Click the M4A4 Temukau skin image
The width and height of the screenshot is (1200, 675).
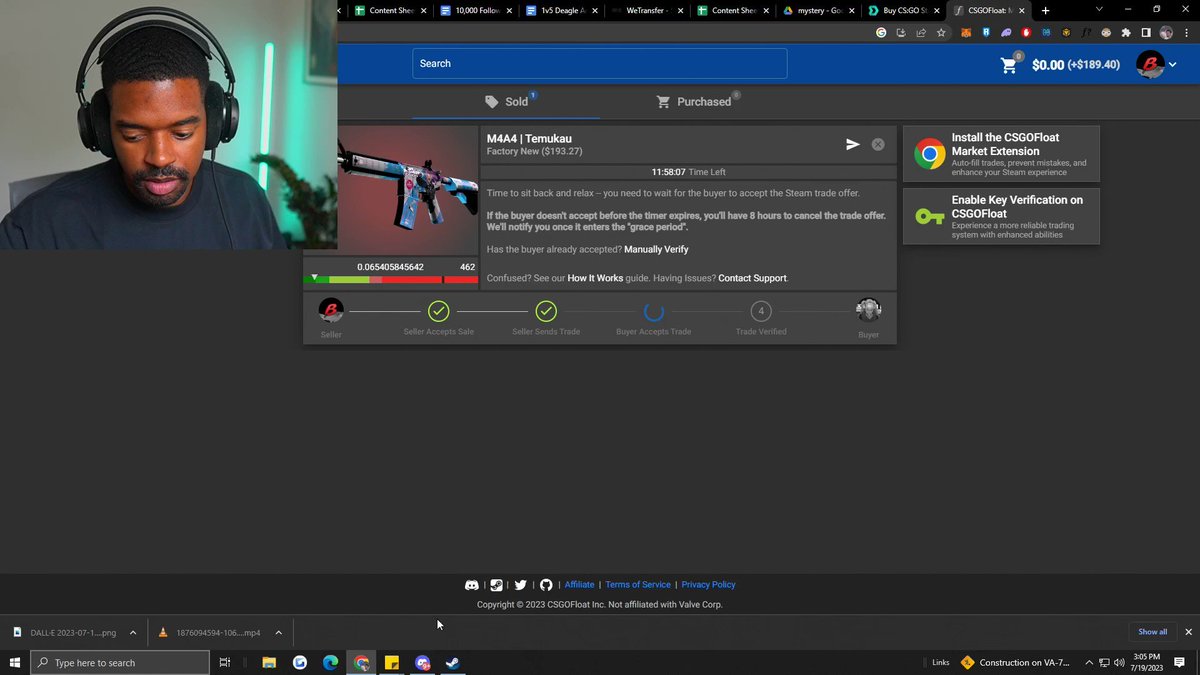point(407,190)
